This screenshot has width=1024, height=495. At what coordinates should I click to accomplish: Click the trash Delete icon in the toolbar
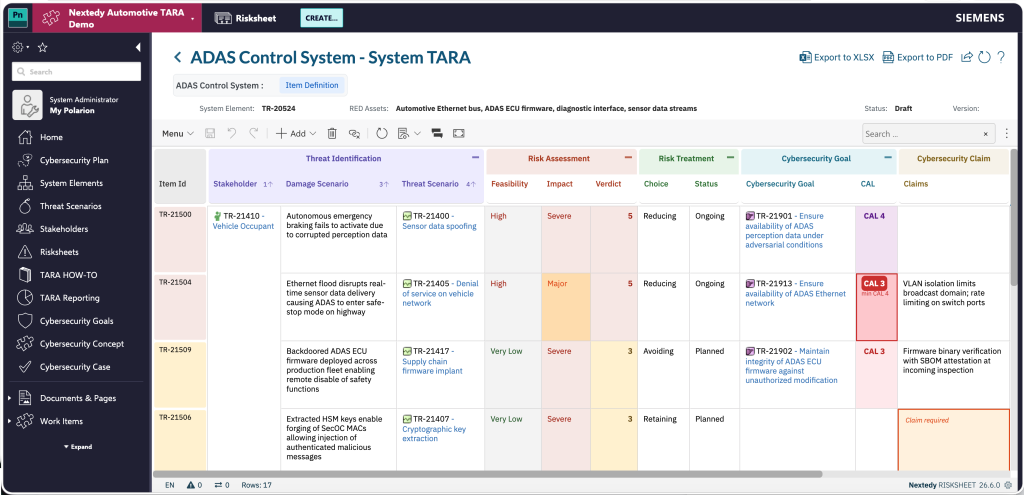click(x=332, y=133)
